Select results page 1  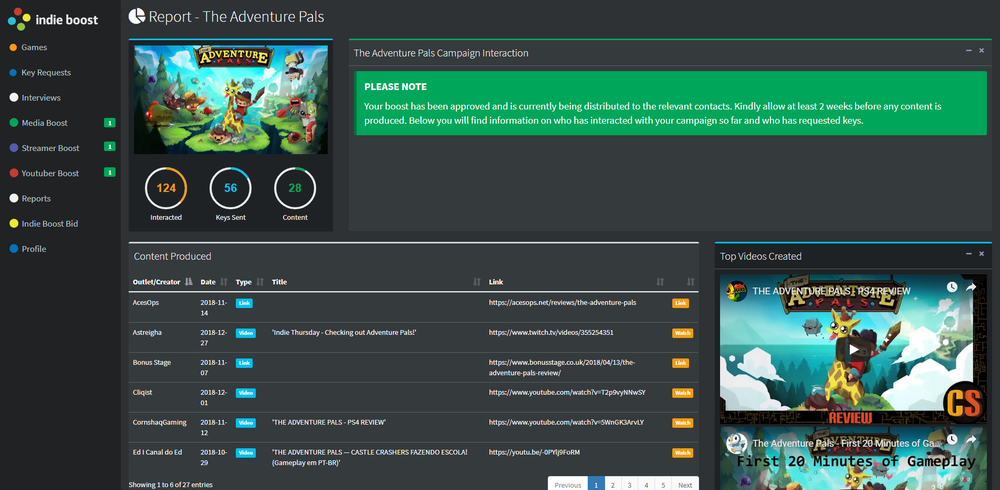click(x=596, y=485)
